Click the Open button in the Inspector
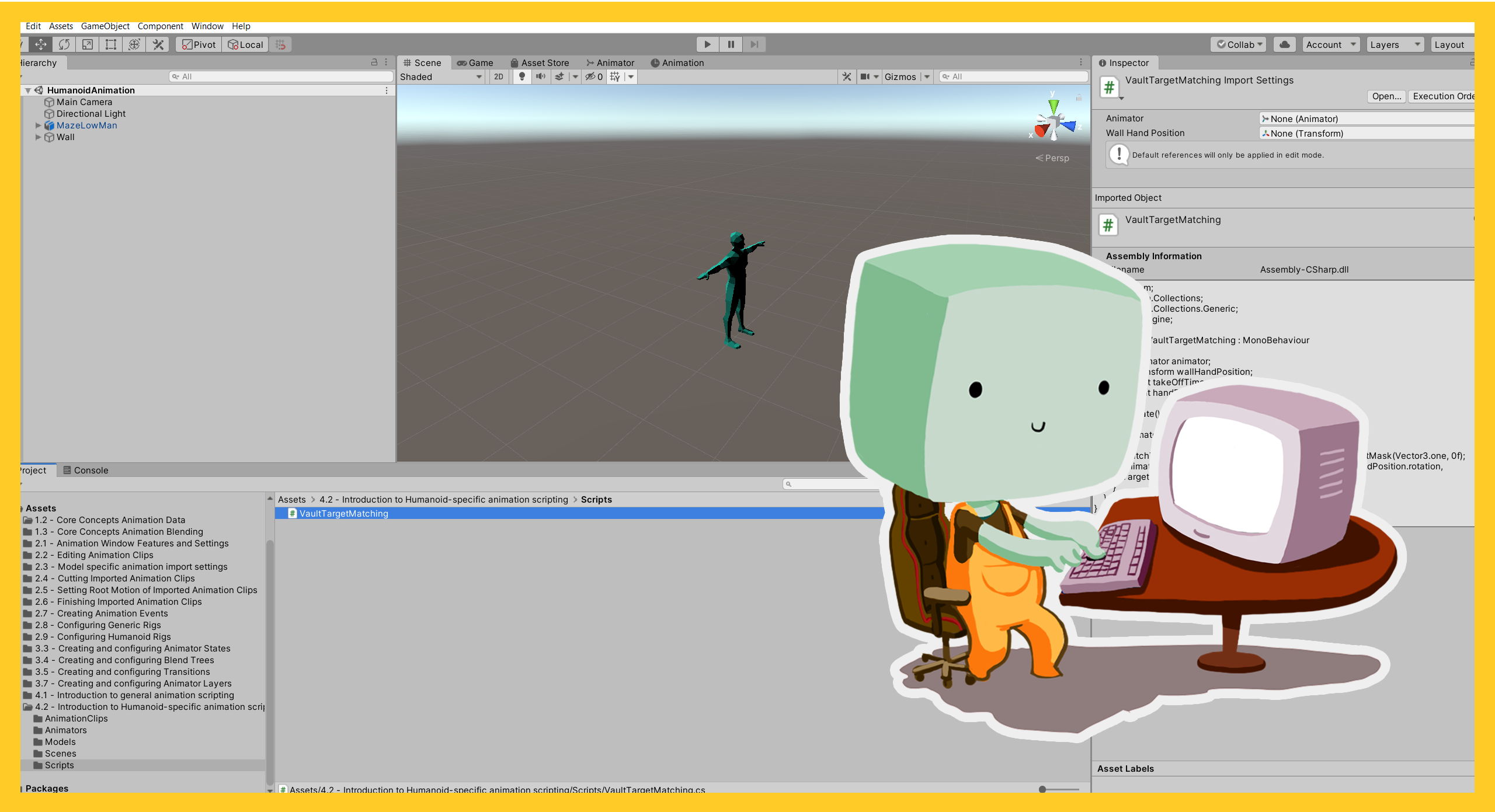 coord(1386,96)
